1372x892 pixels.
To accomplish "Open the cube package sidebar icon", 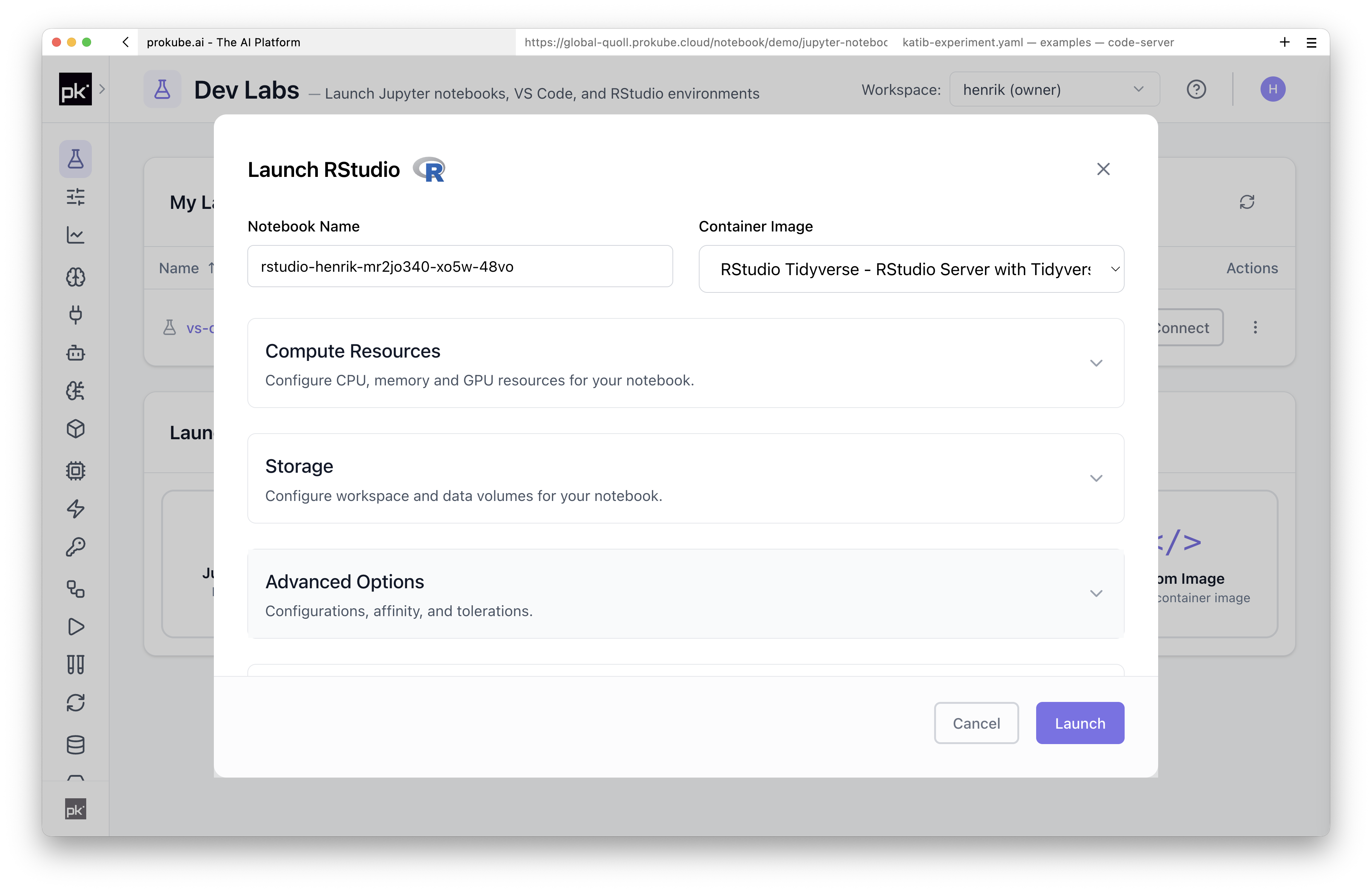I will 76,429.
